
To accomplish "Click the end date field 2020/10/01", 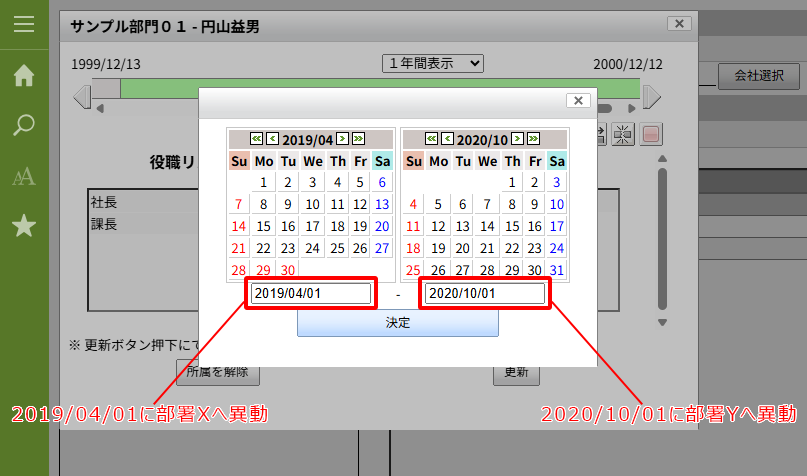I will [x=484, y=294].
